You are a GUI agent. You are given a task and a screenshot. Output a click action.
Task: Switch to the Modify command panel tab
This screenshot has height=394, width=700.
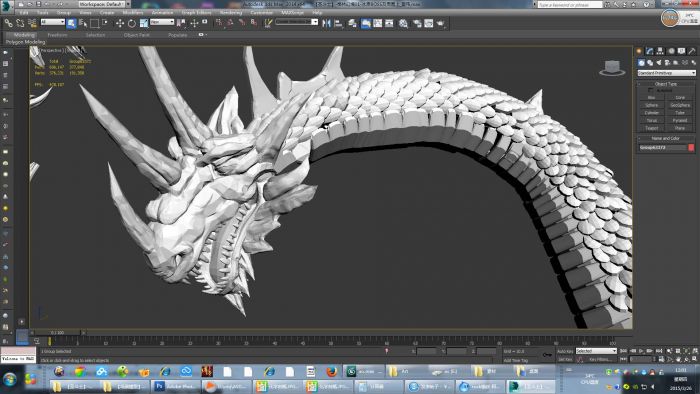pyautogui.click(x=650, y=51)
